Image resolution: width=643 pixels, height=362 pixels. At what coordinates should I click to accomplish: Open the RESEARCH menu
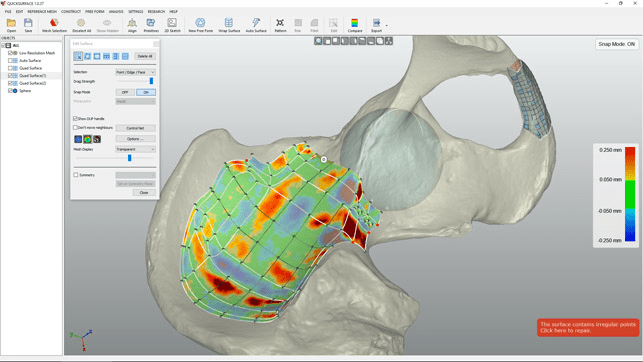tap(156, 11)
